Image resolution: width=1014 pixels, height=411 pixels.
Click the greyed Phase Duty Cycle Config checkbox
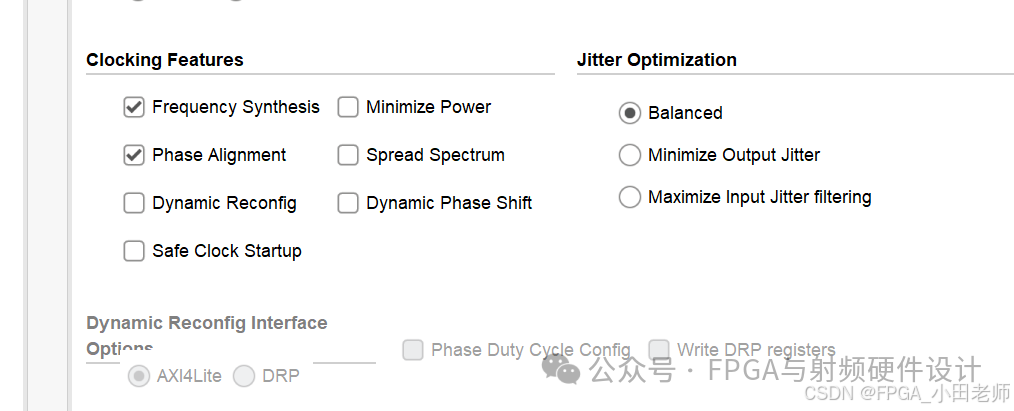click(413, 350)
